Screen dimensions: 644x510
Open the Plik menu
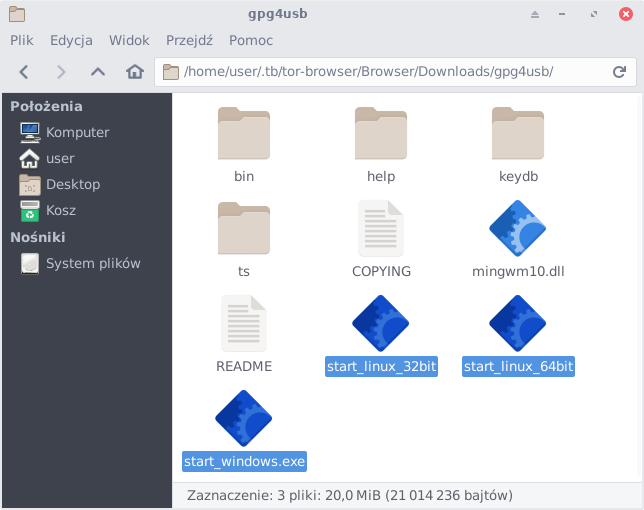coord(22,40)
